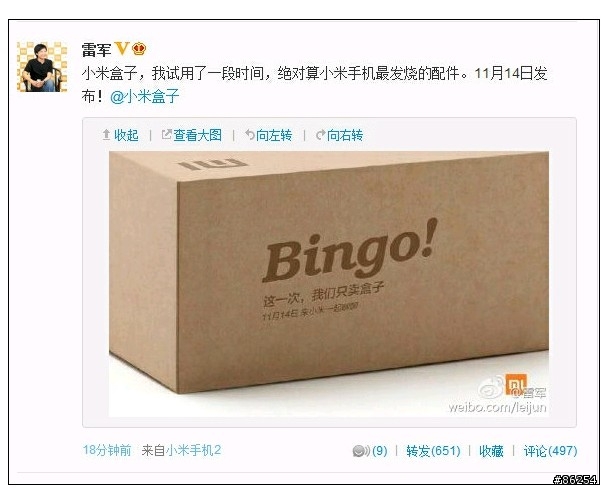This screenshot has width=601, height=488.
Task: Click the collapse arrow icon beside 收起
Action: [x=106, y=135]
